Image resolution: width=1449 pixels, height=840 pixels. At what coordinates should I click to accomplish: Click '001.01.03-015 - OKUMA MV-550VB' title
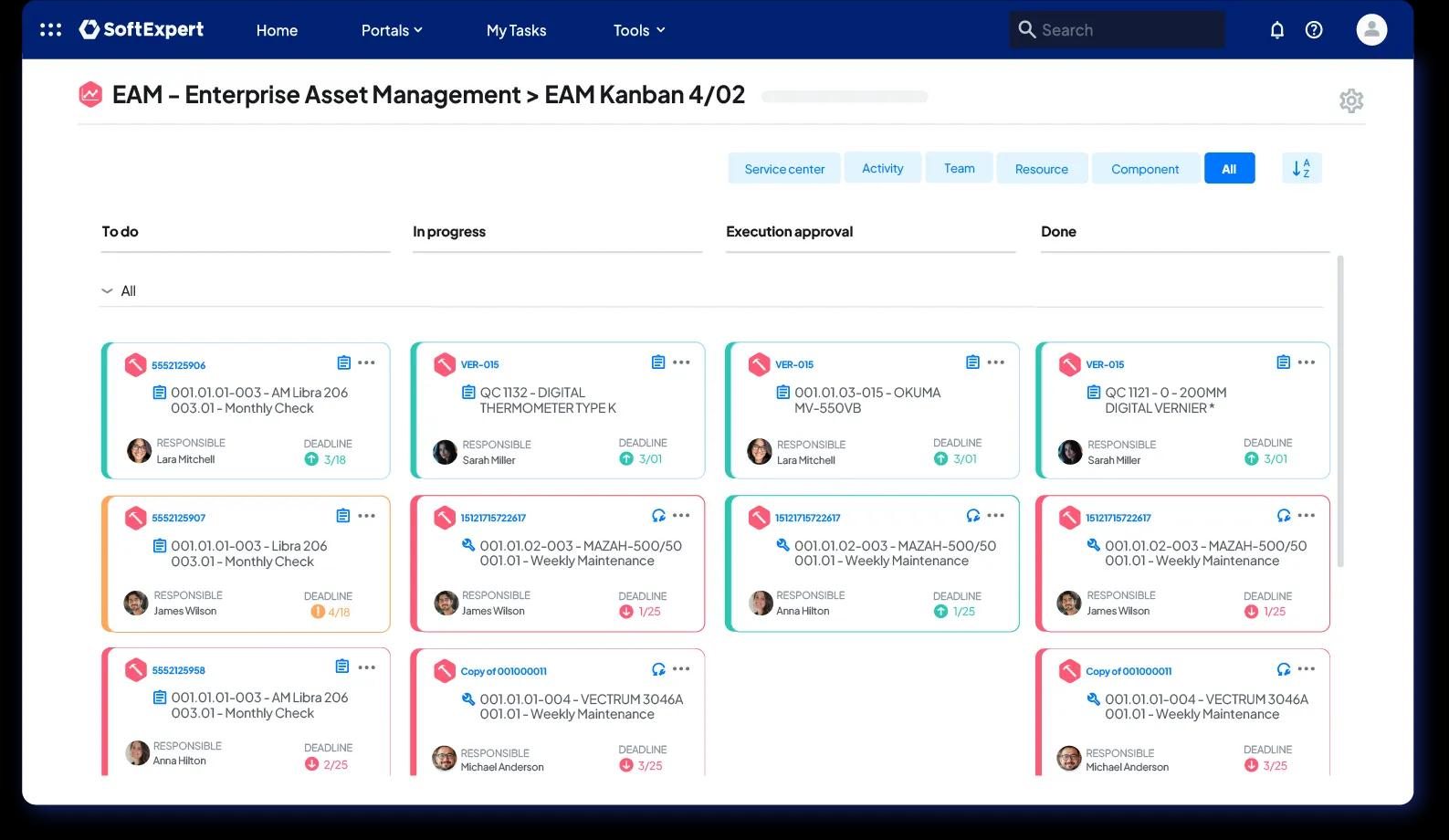866,400
